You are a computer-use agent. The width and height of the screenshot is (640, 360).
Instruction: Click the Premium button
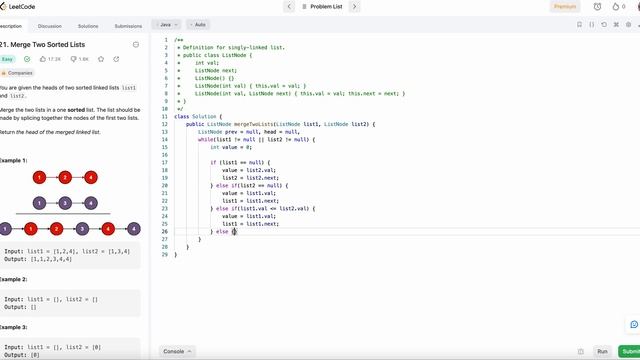(565, 7)
